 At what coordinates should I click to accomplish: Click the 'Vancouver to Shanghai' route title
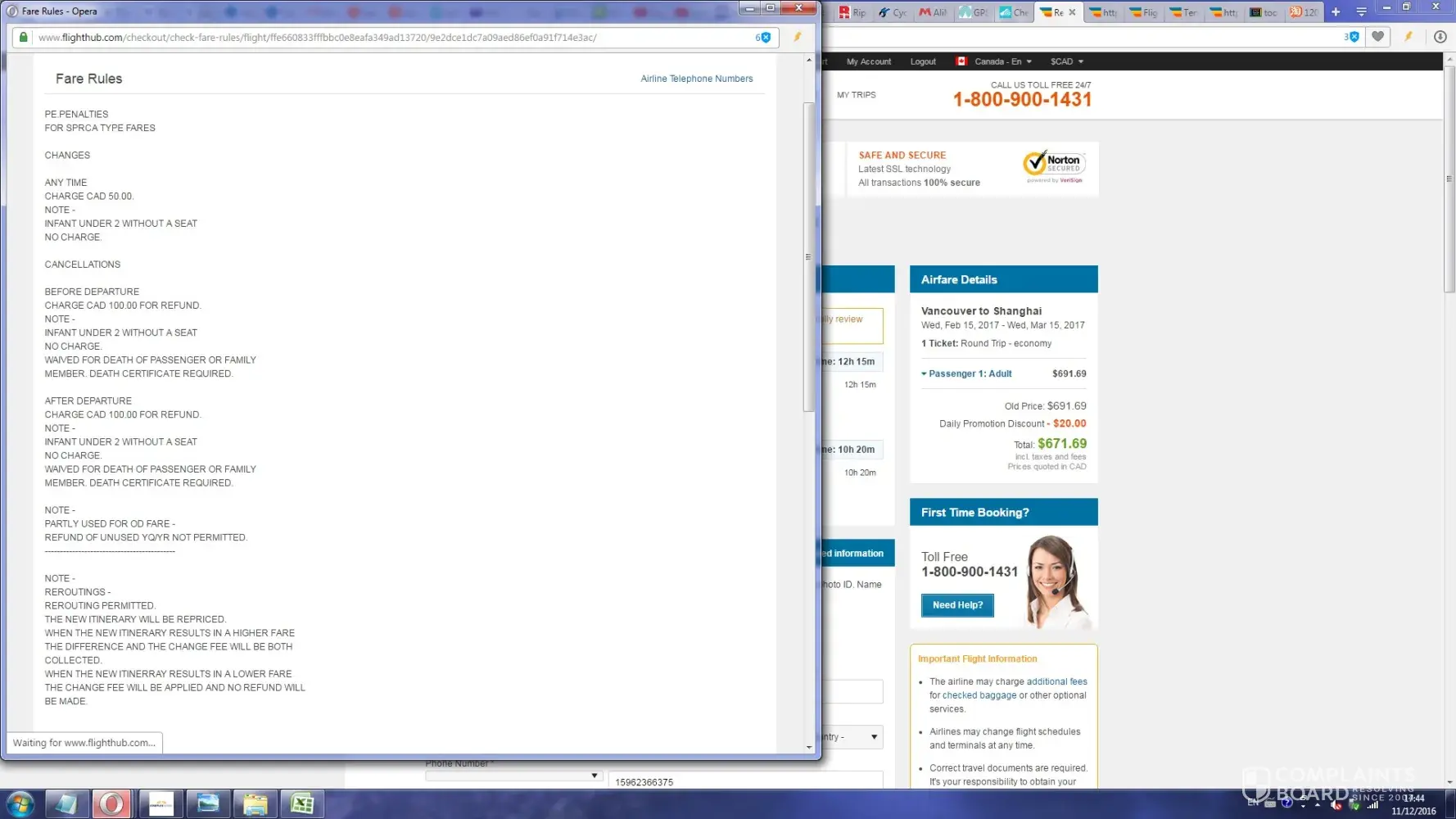click(981, 311)
